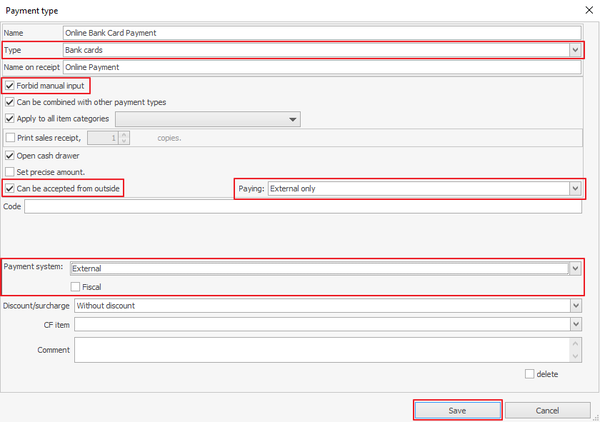This screenshot has height=422, width=600.
Task: Uncheck Can be accepted from outside
Action: tap(10, 188)
